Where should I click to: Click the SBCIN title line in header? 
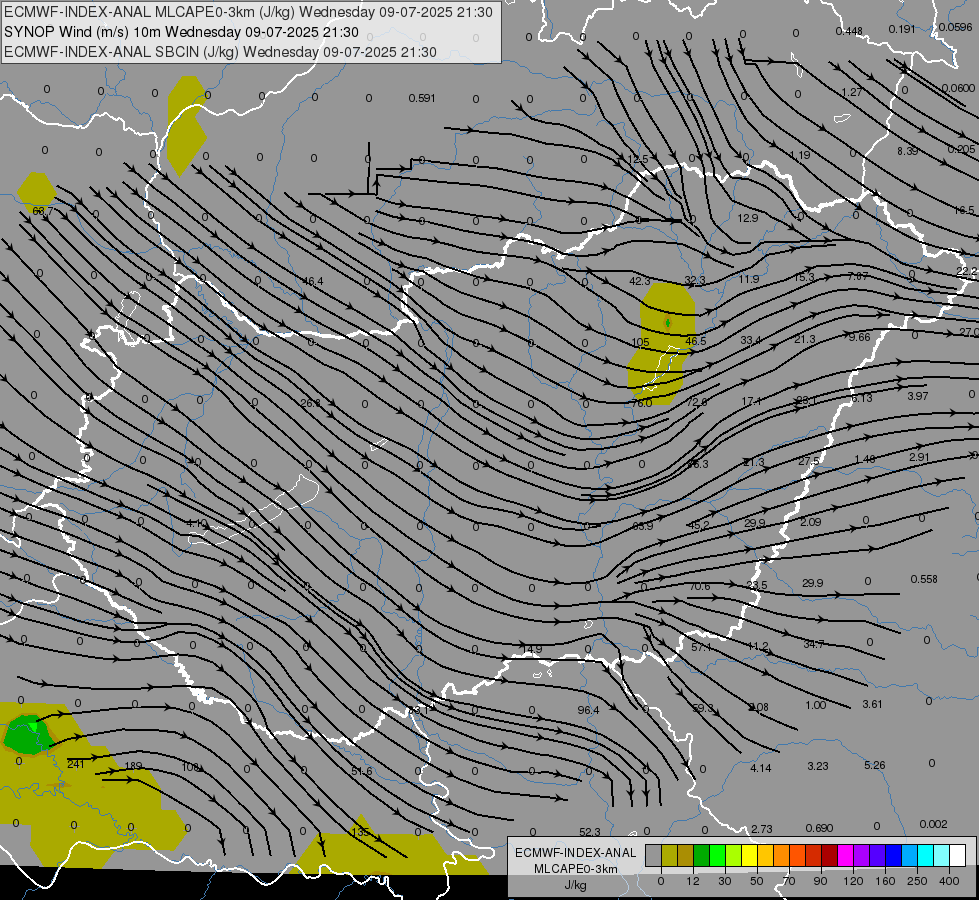pos(220,52)
